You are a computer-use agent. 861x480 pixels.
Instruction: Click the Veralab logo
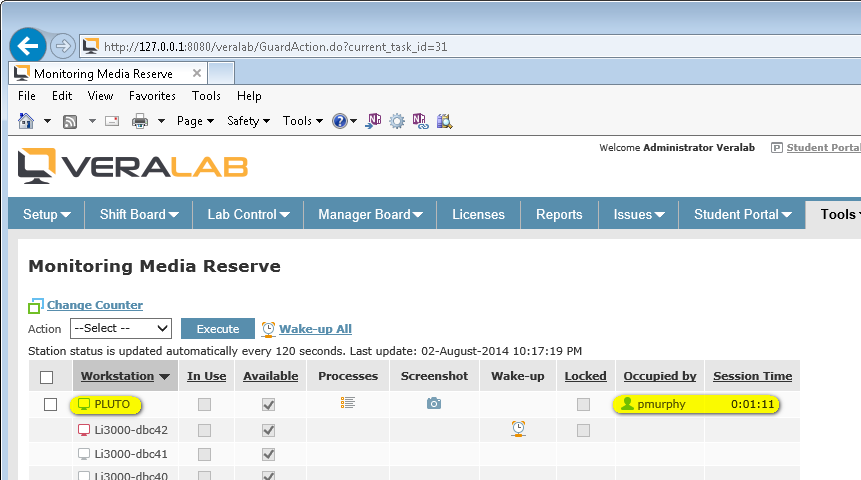[x=133, y=165]
